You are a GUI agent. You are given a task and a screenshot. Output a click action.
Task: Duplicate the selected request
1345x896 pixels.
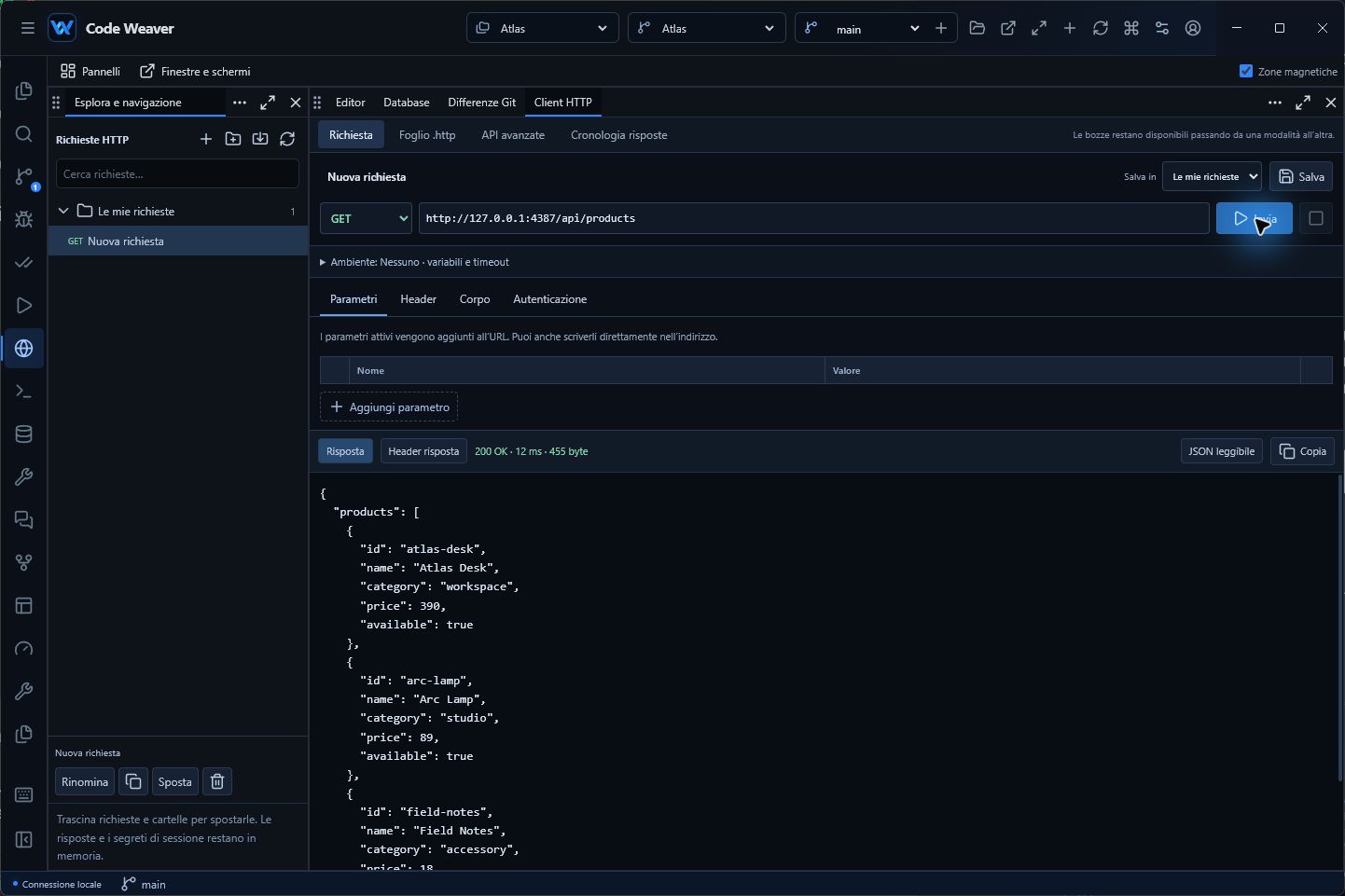[x=133, y=781]
